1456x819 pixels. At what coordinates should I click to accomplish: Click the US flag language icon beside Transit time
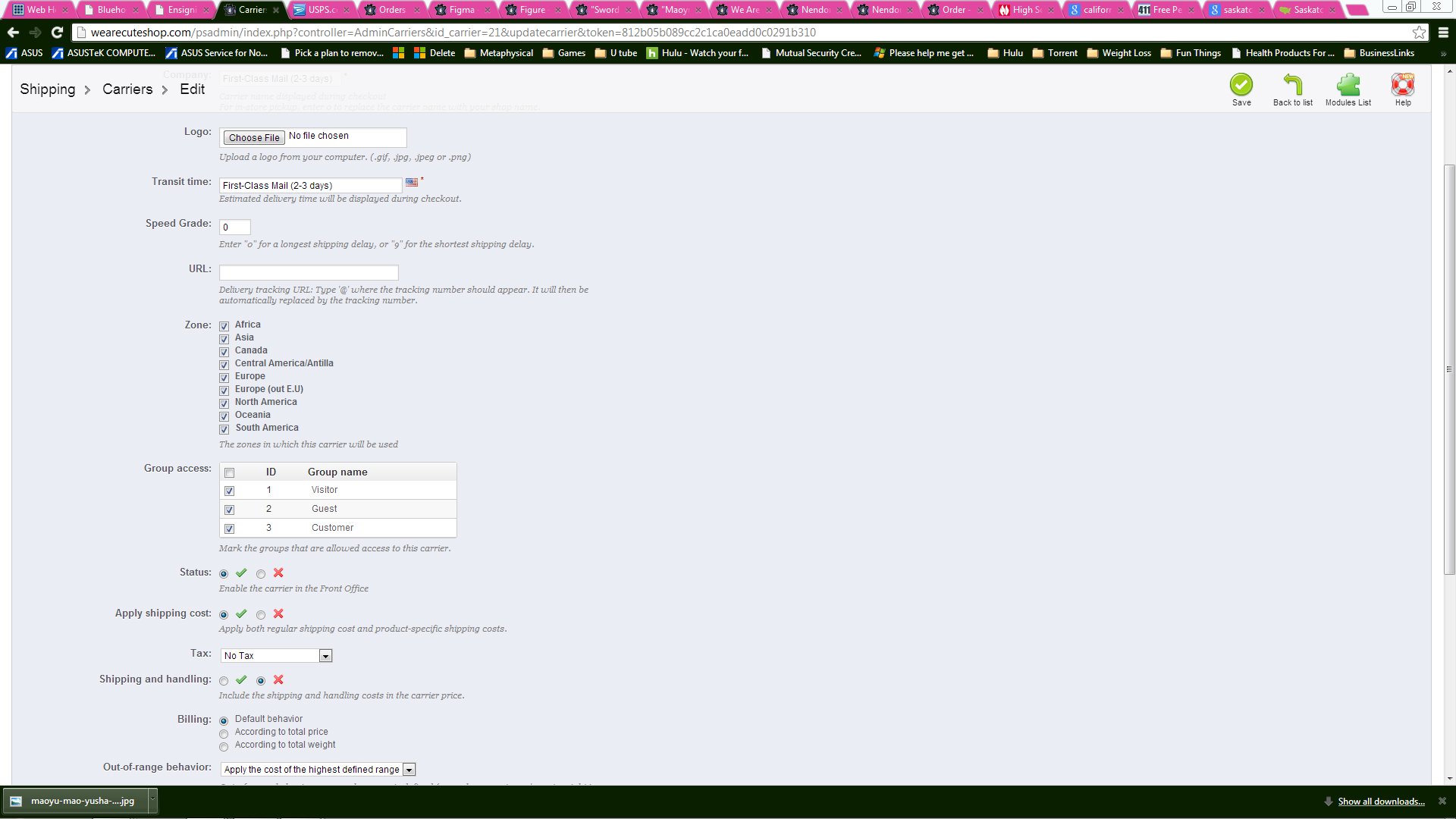pos(412,183)
